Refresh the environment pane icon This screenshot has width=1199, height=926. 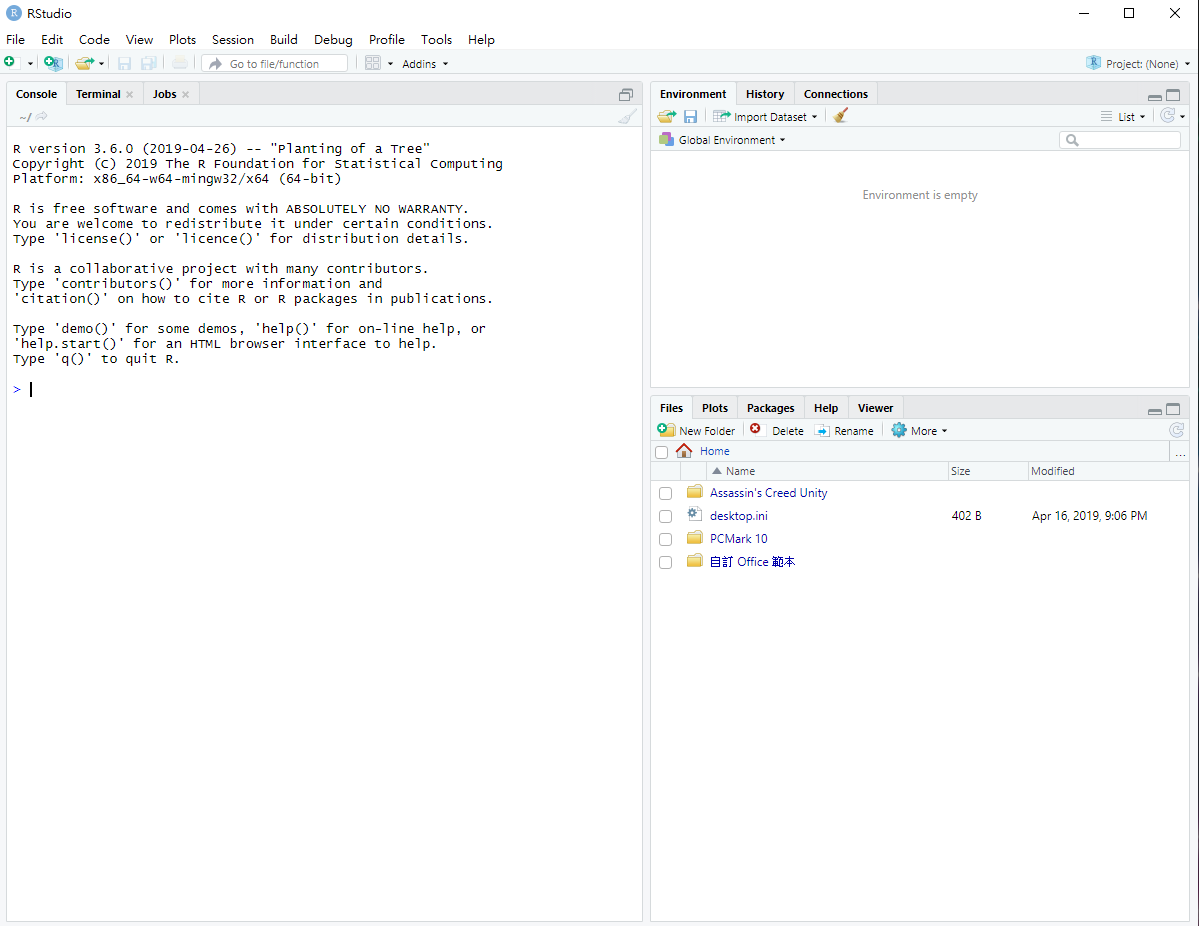coord(1168,115)
